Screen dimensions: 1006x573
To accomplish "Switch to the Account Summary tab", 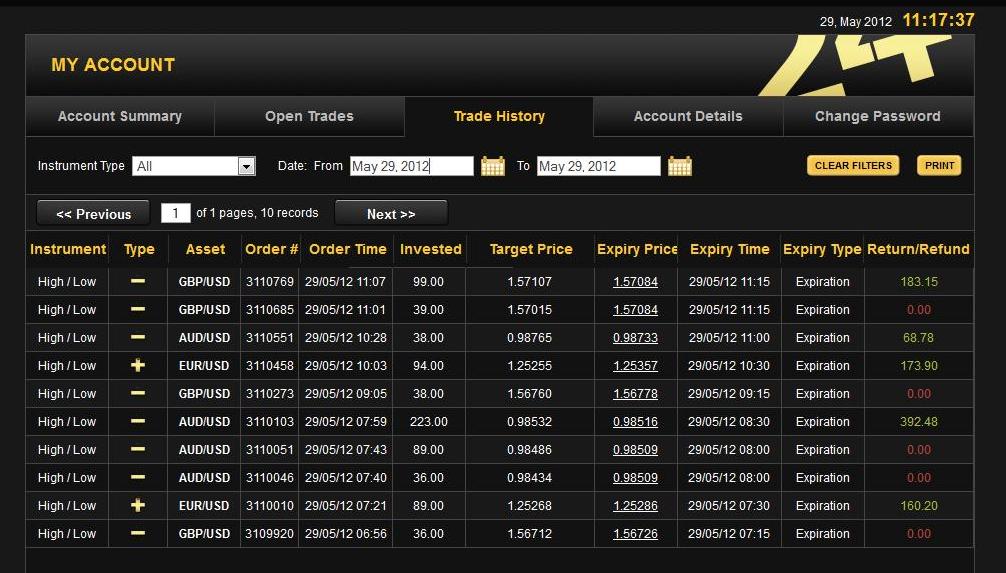I will pos(120,116).
